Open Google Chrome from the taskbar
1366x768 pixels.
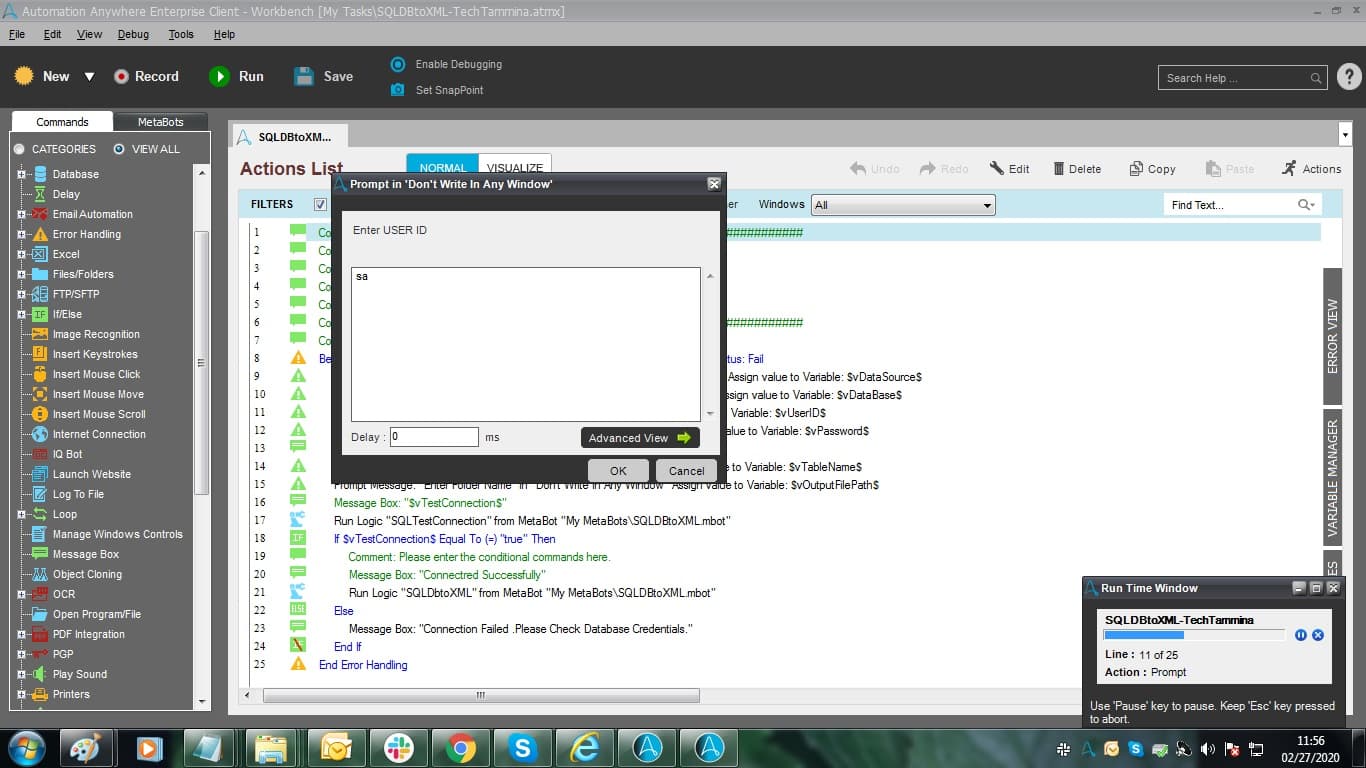pyautogui.click(x=461, y=748)
